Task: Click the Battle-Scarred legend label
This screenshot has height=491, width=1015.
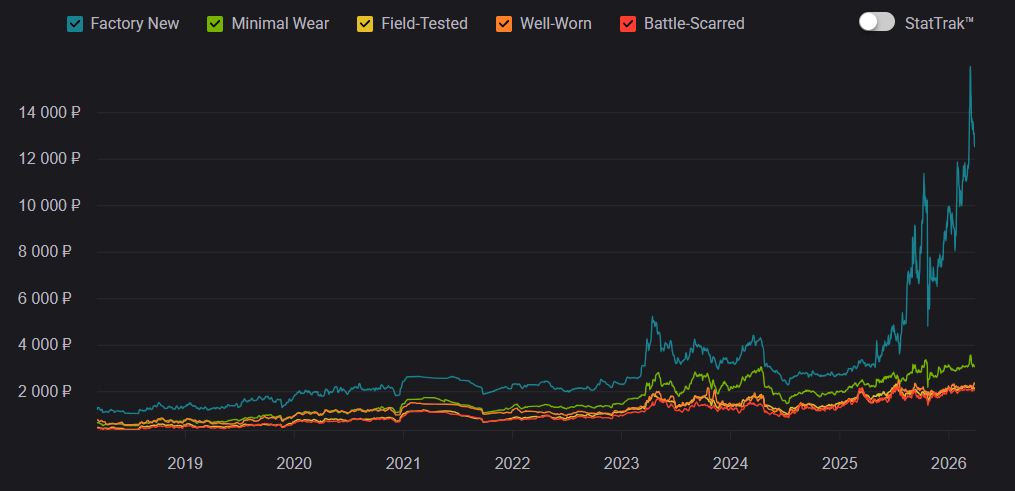Action: (693, 23)
